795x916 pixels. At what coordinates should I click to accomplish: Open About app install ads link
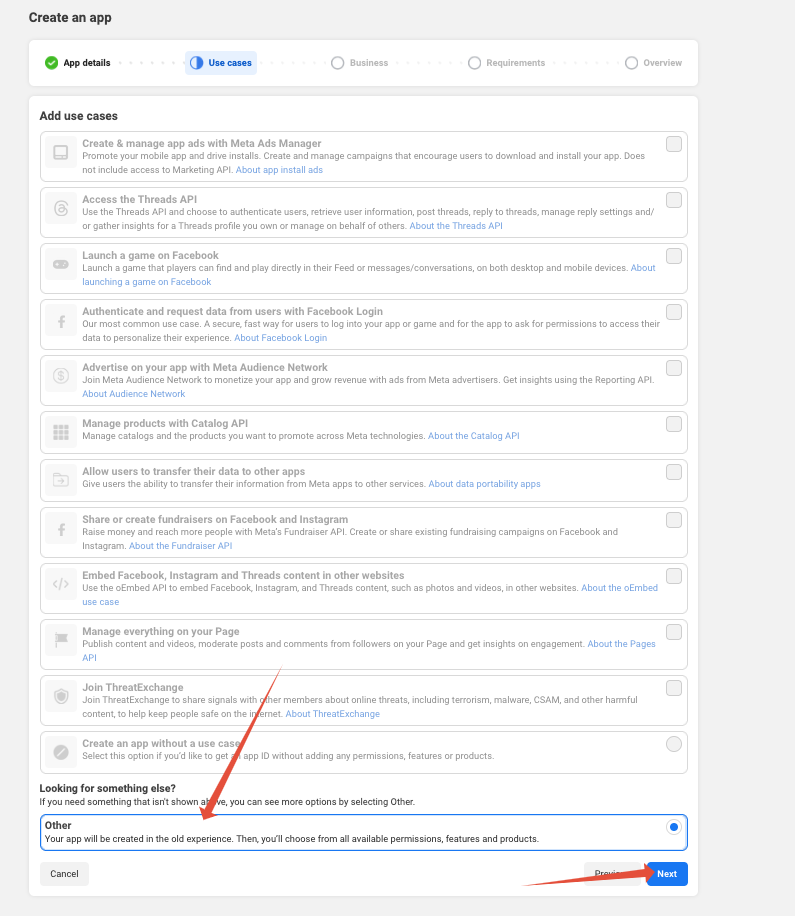point(279,170)
